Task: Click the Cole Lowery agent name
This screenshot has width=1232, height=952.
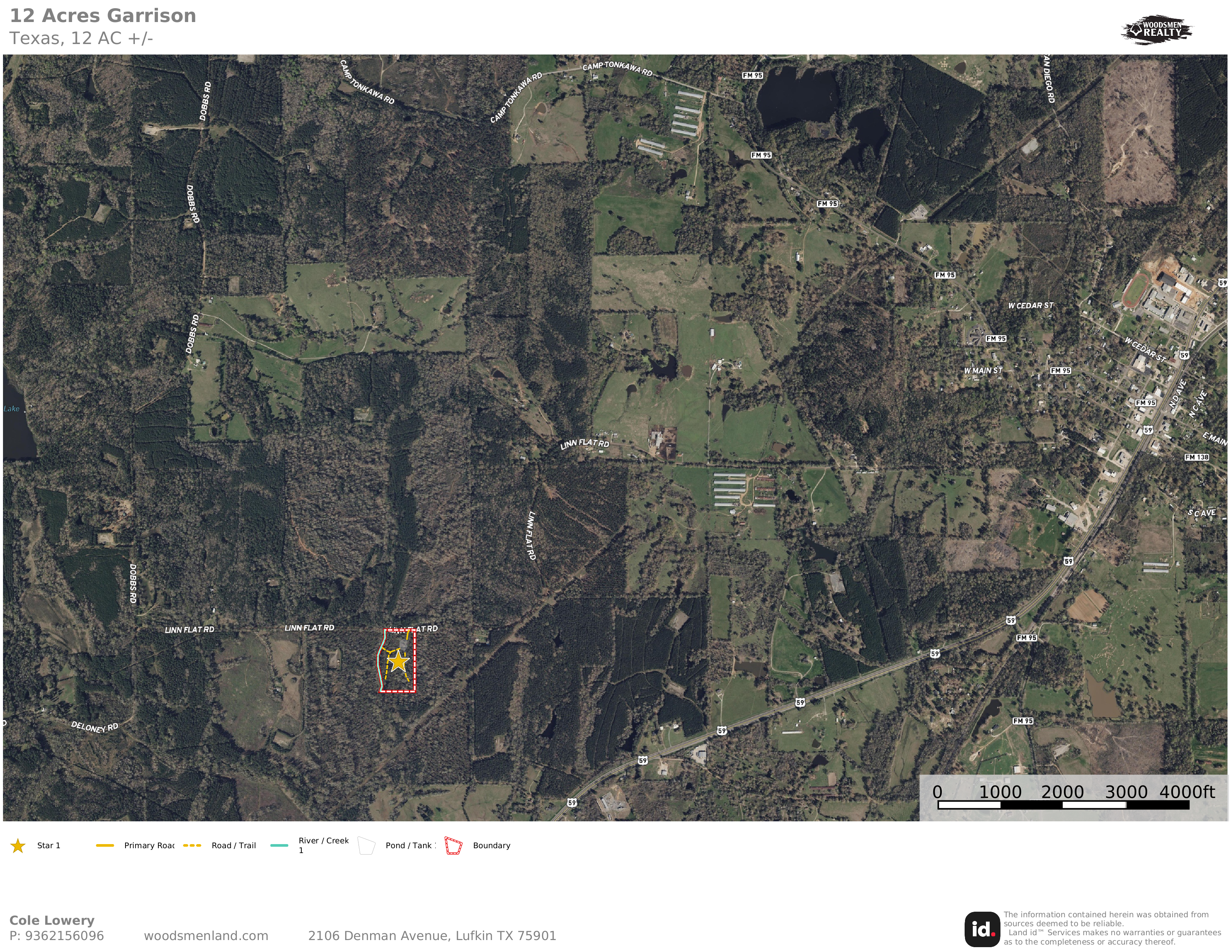Action: click(52, 920)
